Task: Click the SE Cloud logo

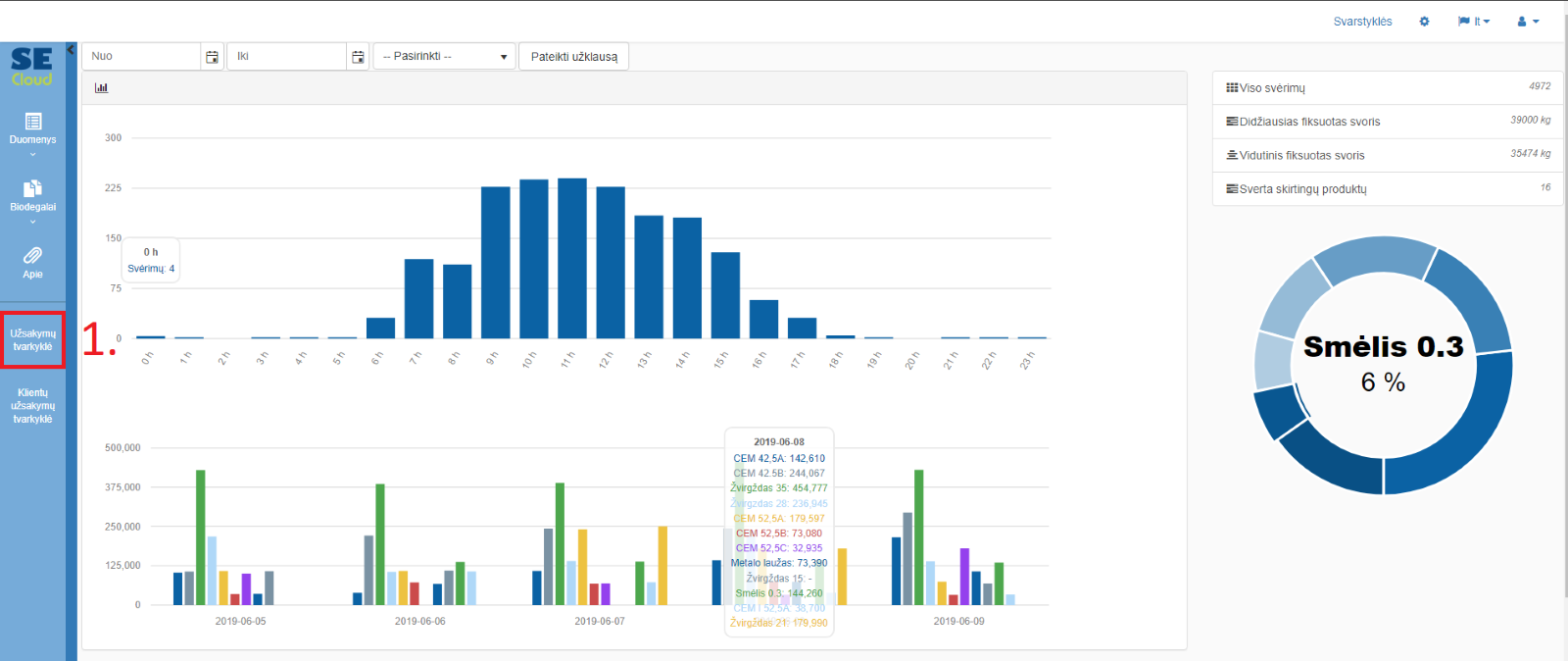Action: (x=31, y=67)
